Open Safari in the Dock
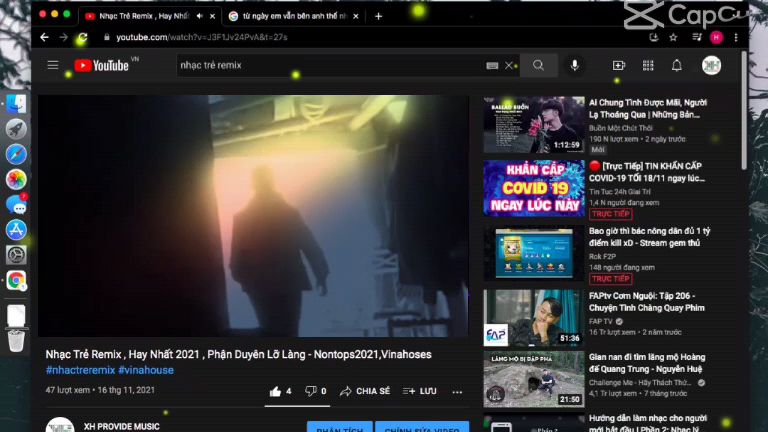Screen dimensions: 768x432 (x=16, y=154)
